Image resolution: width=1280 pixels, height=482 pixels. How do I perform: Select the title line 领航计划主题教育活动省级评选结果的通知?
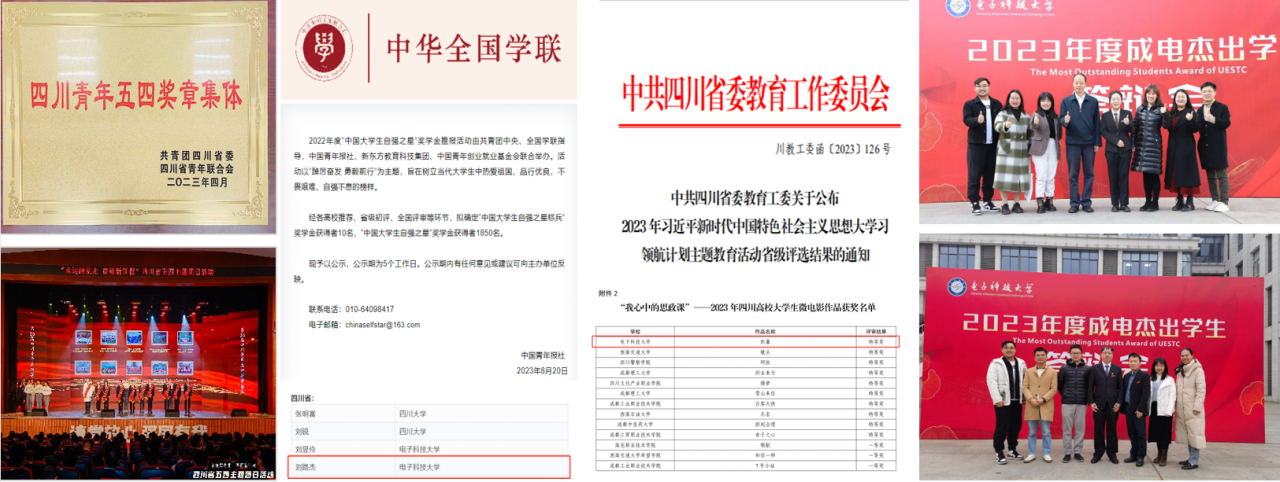(755, 254)
